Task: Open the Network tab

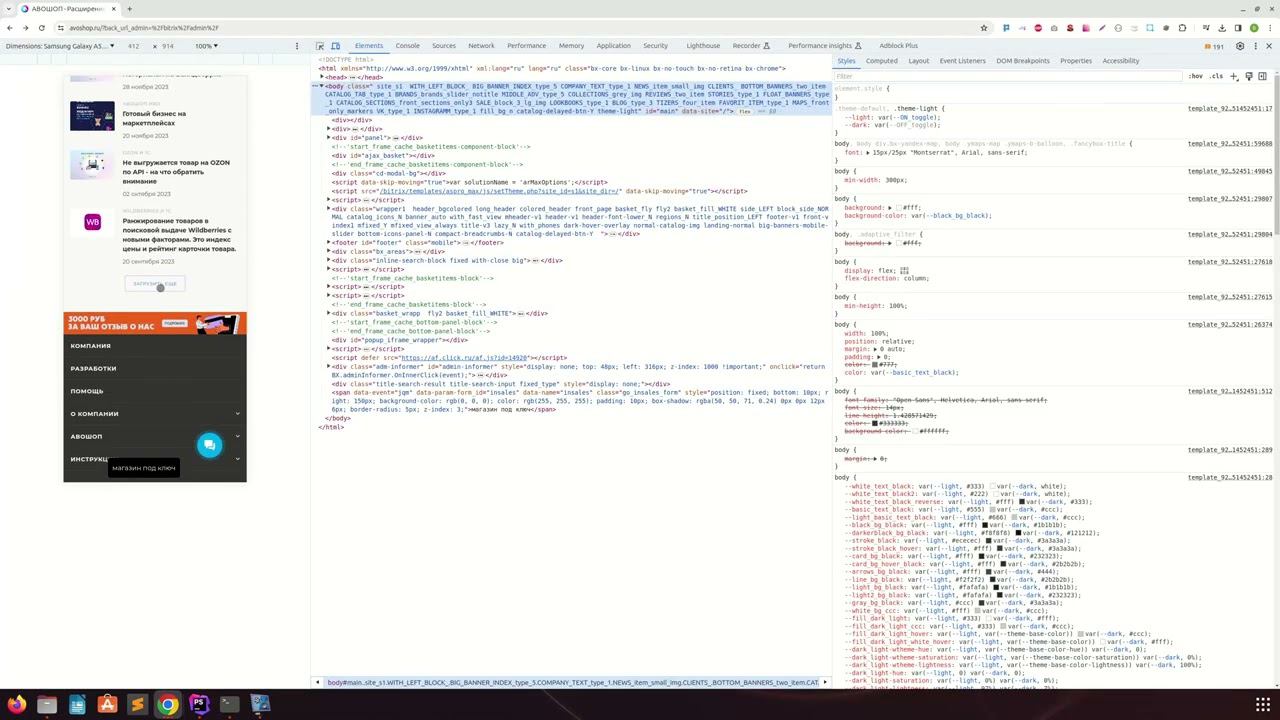Action: (x=481, y=46)
